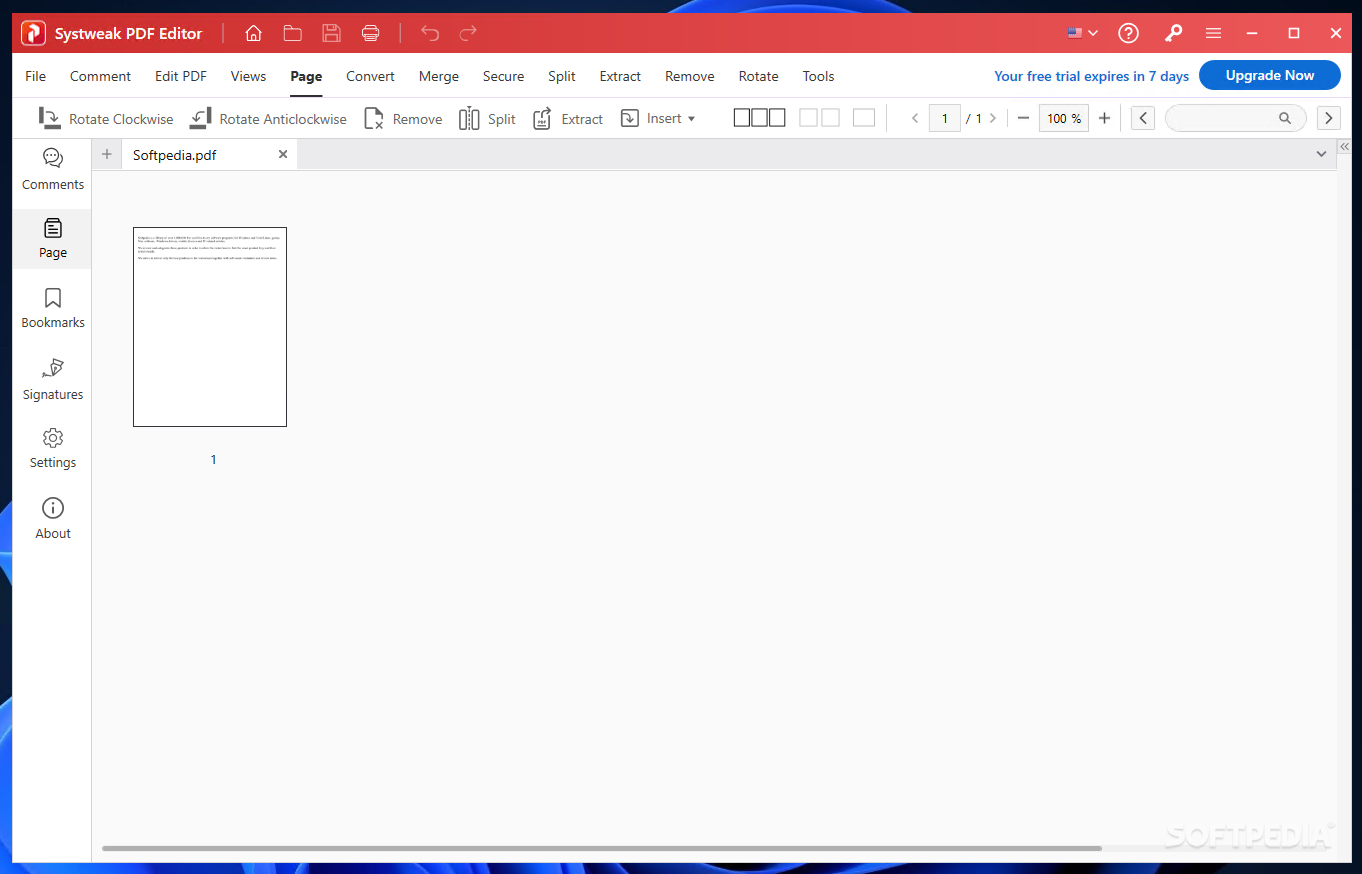The height and width of the screenshot is (874, 1362).
Task: Open the Remove menu tab
Action: [x=690, y=76]
